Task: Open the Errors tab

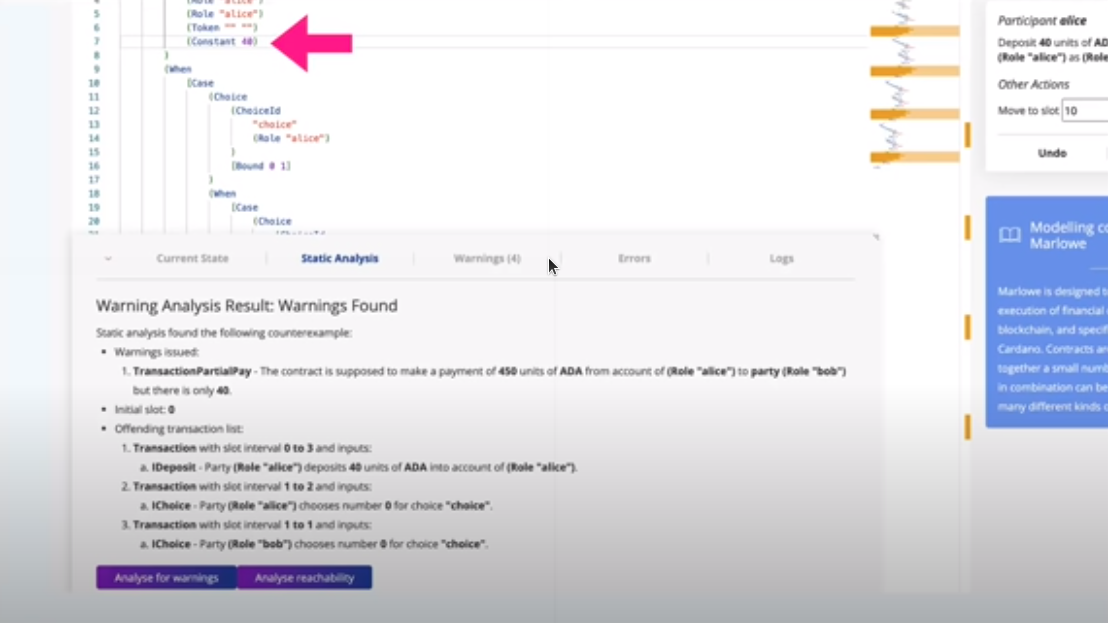Action: pyautogui.click(x=634, y=259)
